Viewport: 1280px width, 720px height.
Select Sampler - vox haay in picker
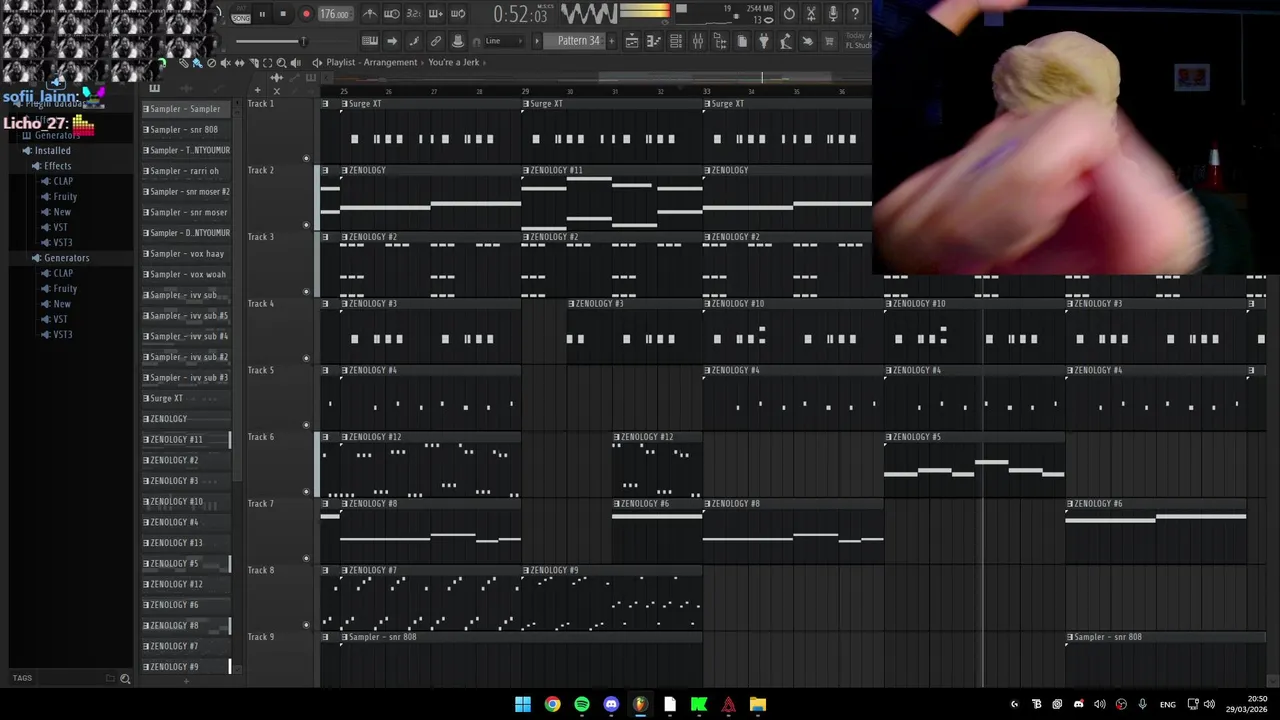(x=186, y=253)
